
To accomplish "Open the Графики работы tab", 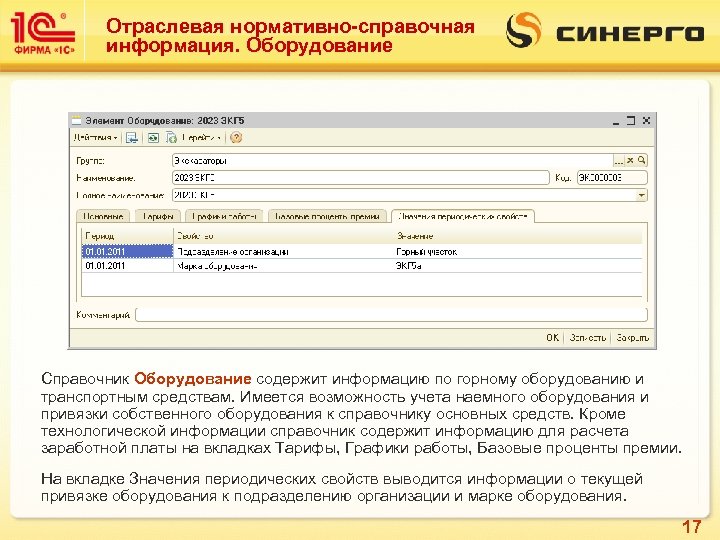I will pyautogui.click(x=224, y=216).
